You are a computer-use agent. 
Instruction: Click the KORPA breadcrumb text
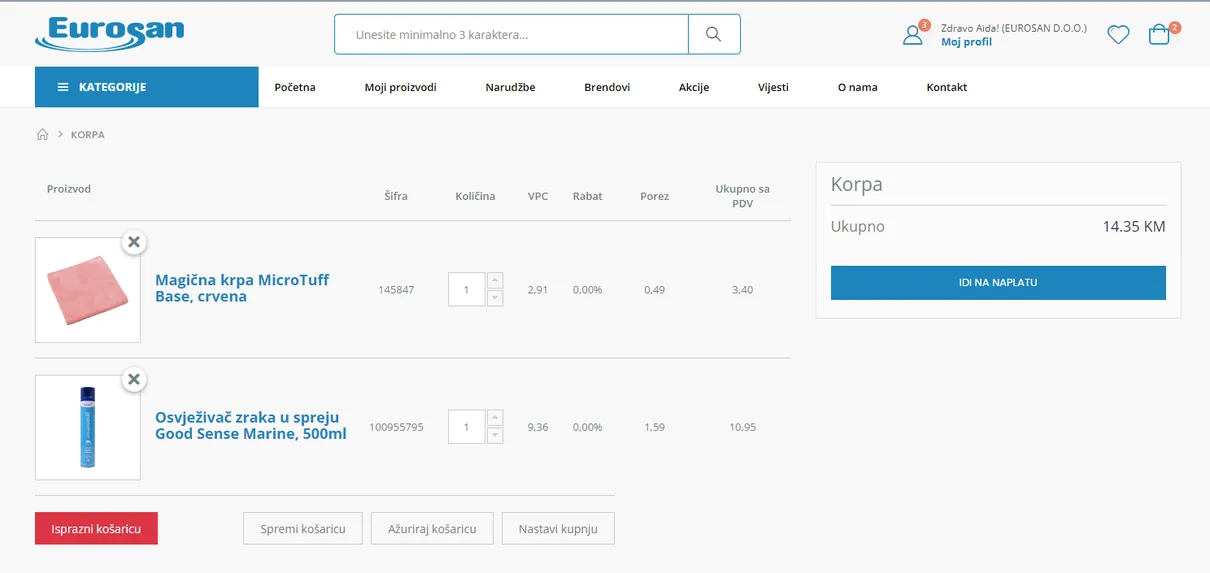(x=88, y=134)
